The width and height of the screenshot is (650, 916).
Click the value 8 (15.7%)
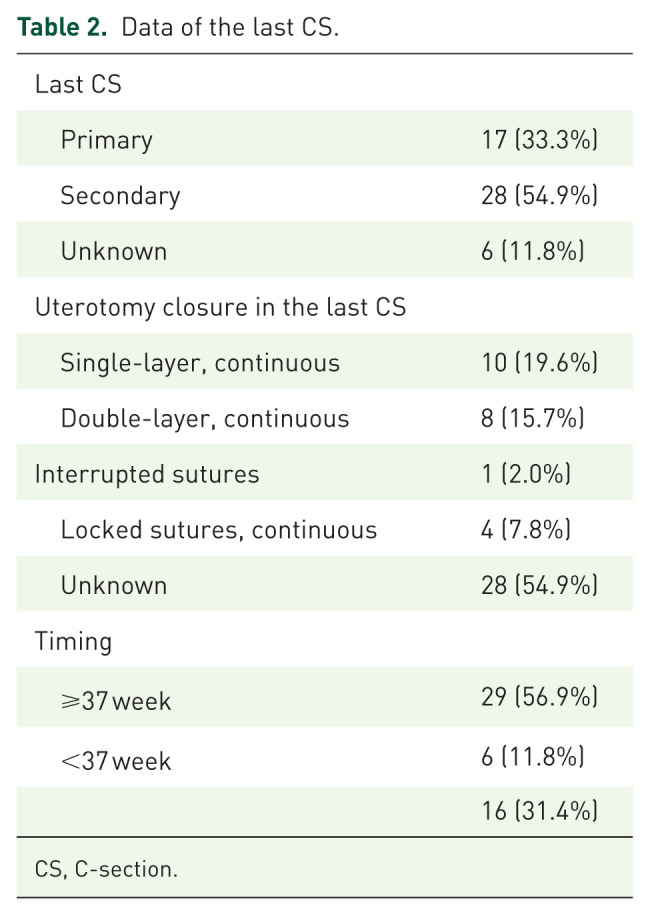pos(533,418)
